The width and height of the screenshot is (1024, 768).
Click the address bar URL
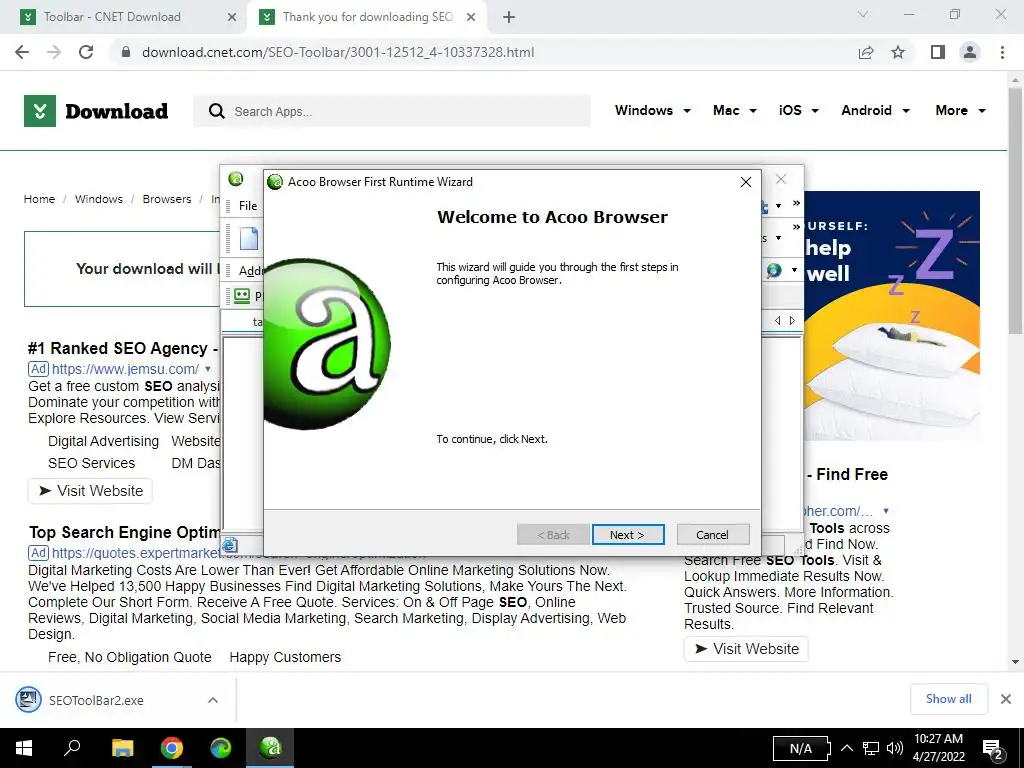(x=338, y=52)
